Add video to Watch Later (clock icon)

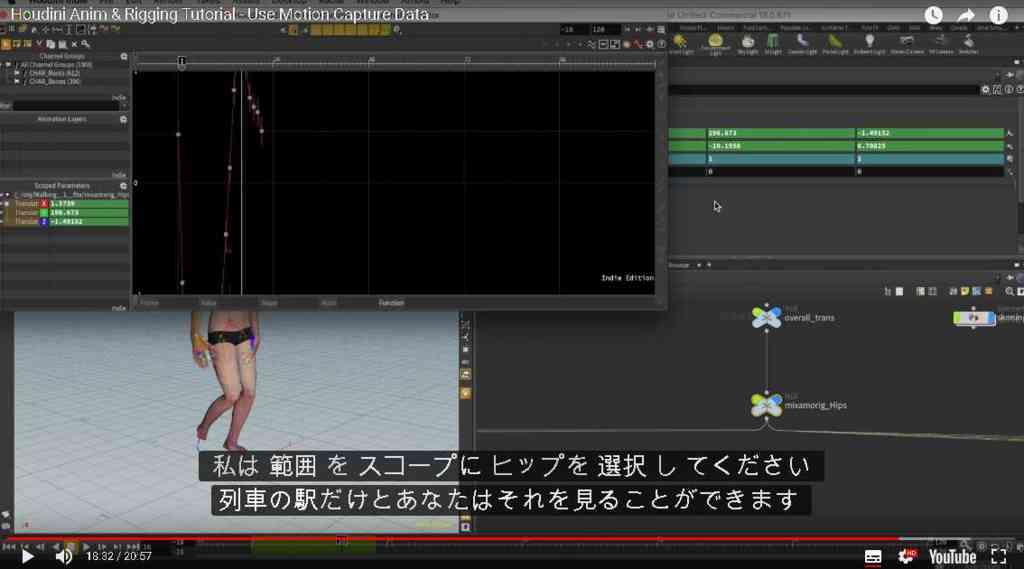tap(933, 15)
